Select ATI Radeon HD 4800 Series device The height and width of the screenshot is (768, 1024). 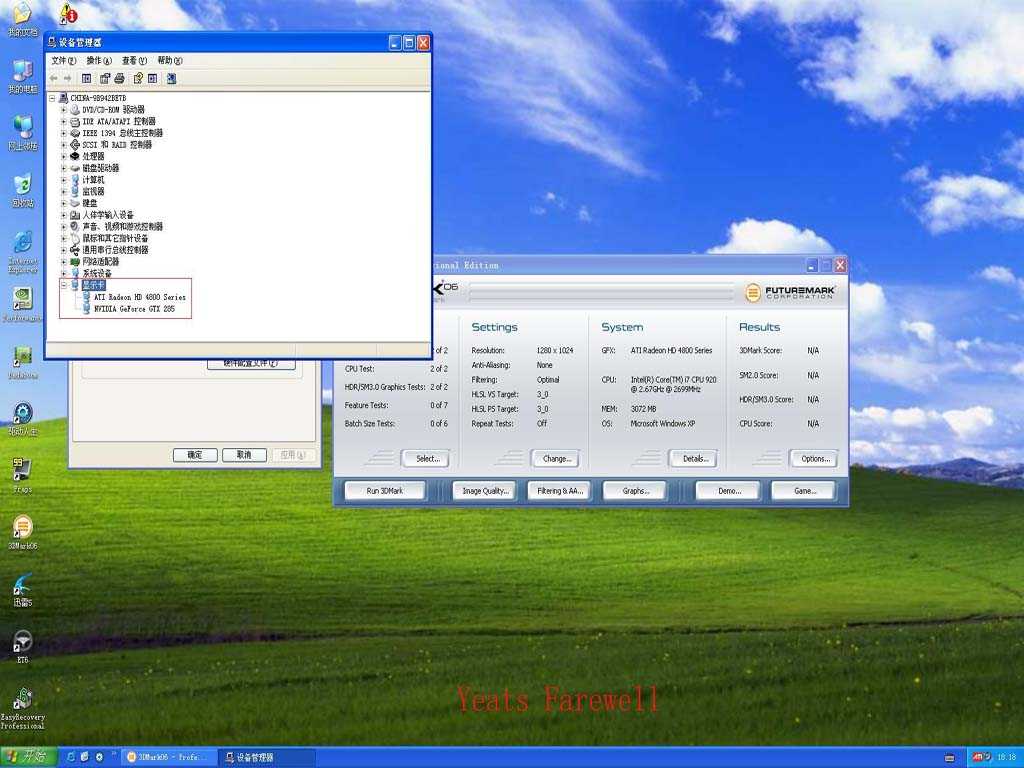pos(139,297)
